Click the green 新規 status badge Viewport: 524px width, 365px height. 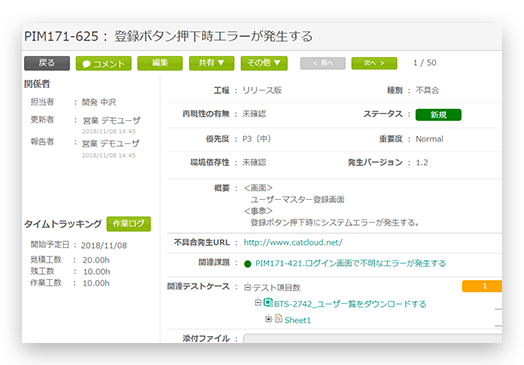coord(438,115)
